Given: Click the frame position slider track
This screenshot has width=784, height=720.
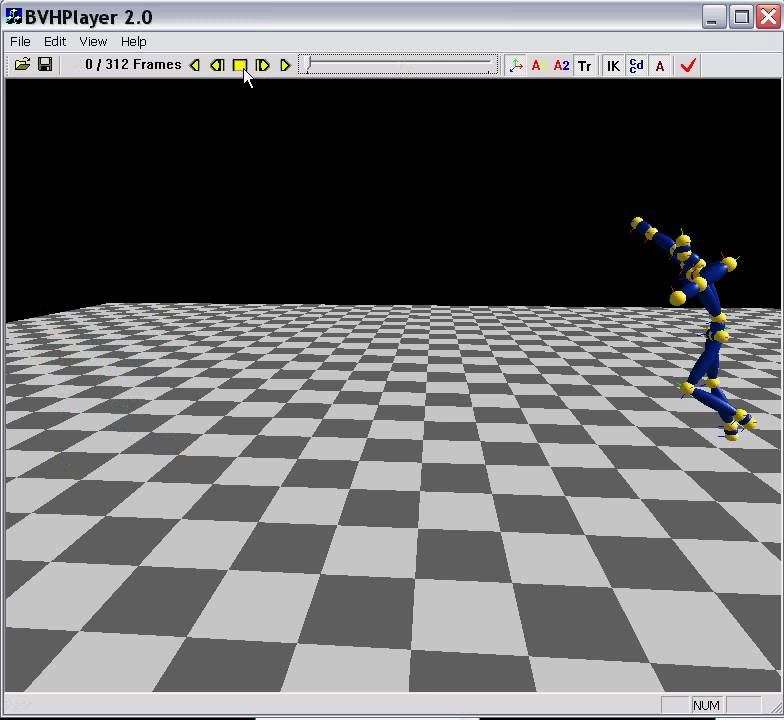Looking at the screenshot, I should (x=398, y=65).
